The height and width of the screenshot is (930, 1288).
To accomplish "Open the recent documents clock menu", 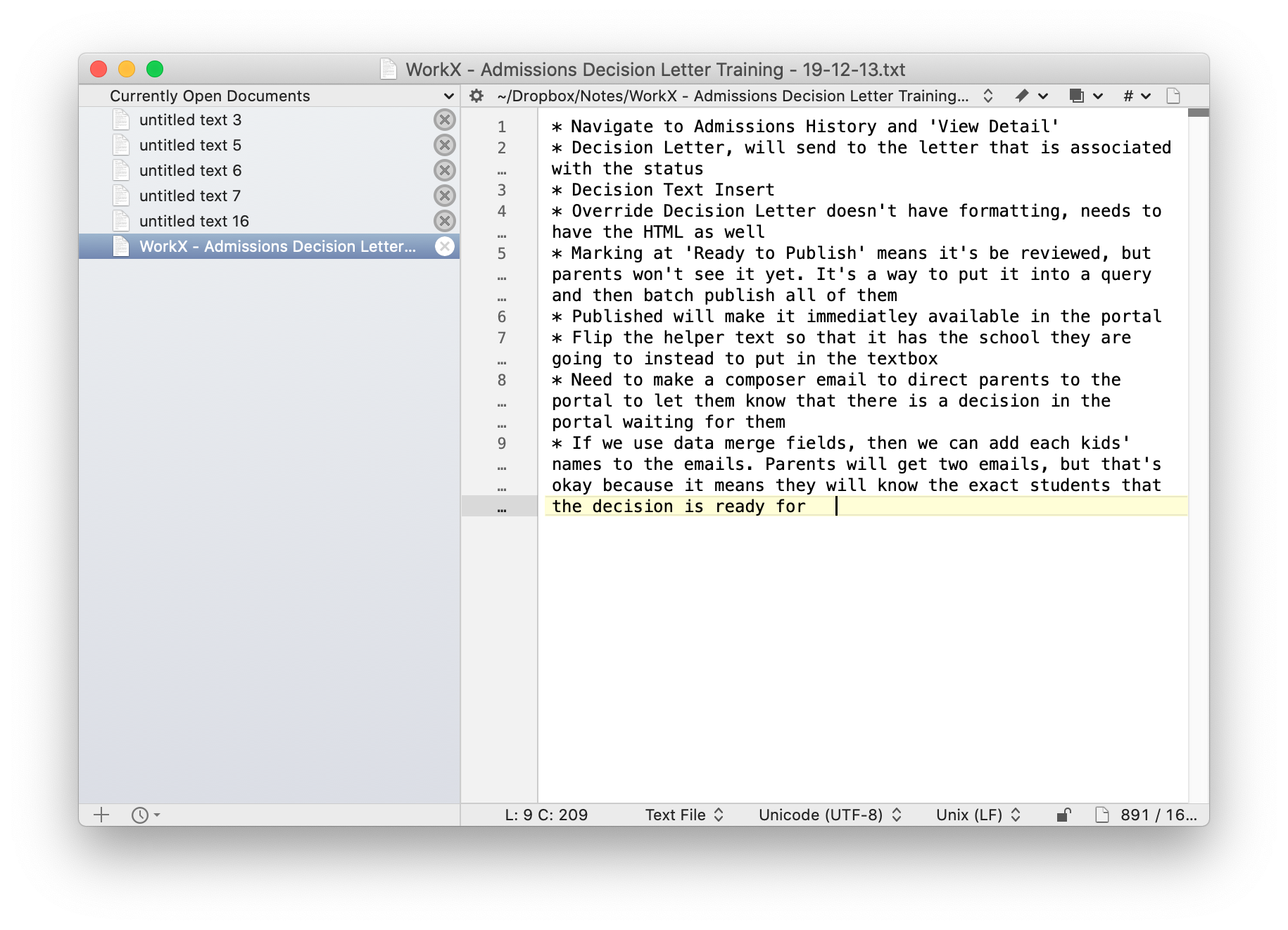I will (144, 815).
